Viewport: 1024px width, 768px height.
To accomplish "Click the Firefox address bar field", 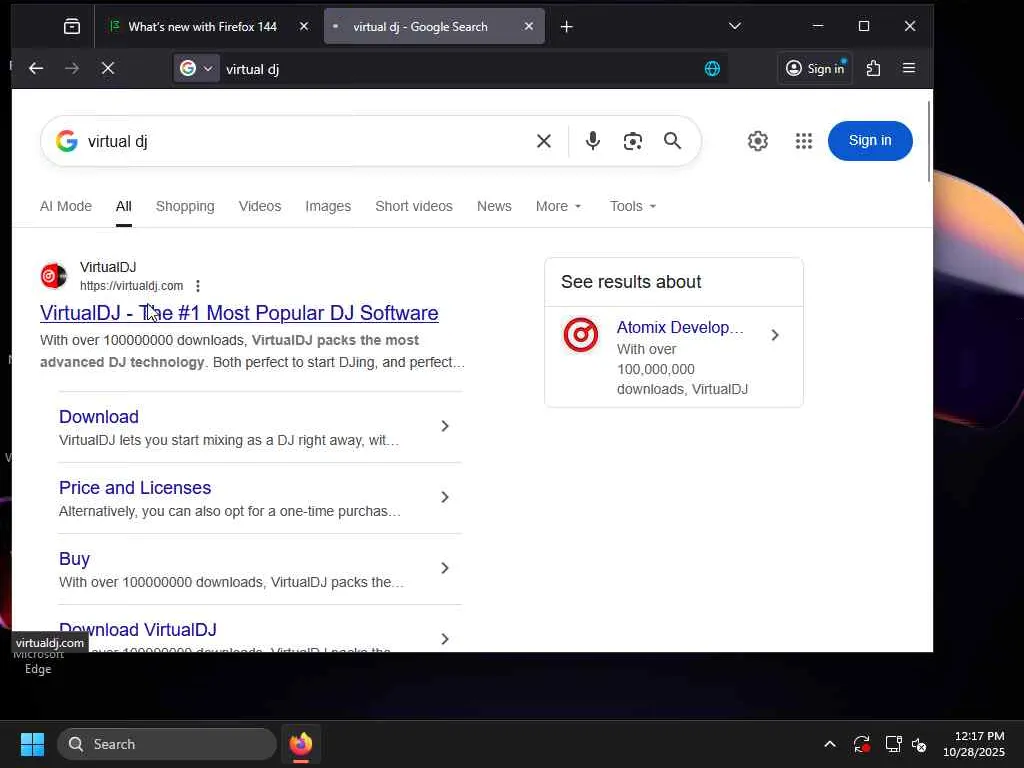I will point(451,69).
